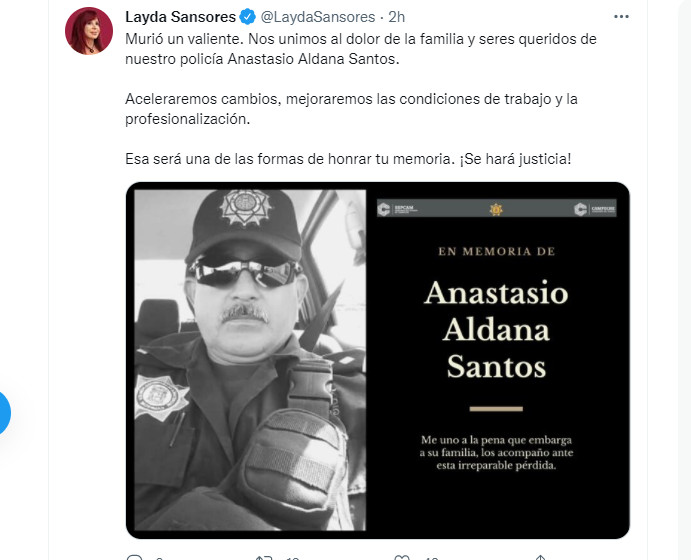Click the retweet arrows icon
The width and height of the screenshot is (691, 560).
click(x=264, y=557)
